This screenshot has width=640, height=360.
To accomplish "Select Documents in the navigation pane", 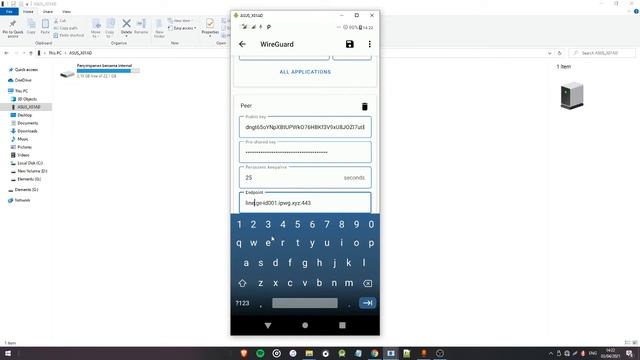I will 28,123.
